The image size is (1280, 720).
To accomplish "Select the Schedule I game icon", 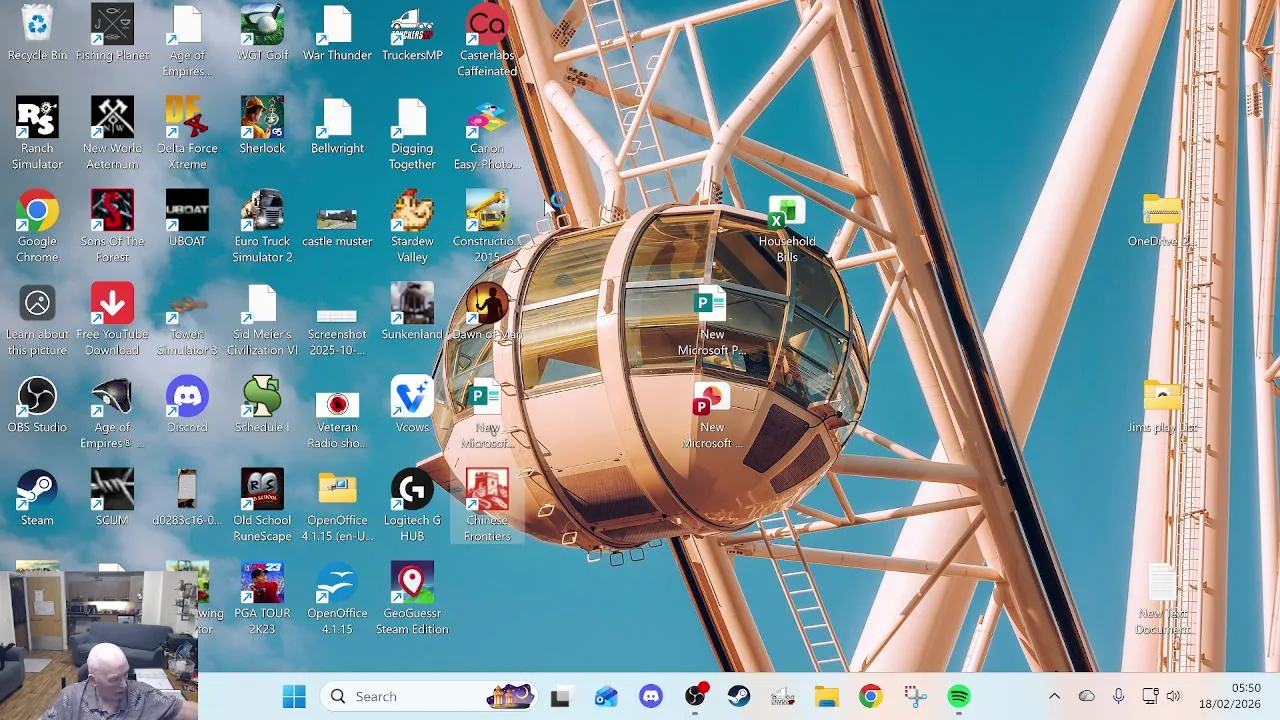I will pos(262,406).
